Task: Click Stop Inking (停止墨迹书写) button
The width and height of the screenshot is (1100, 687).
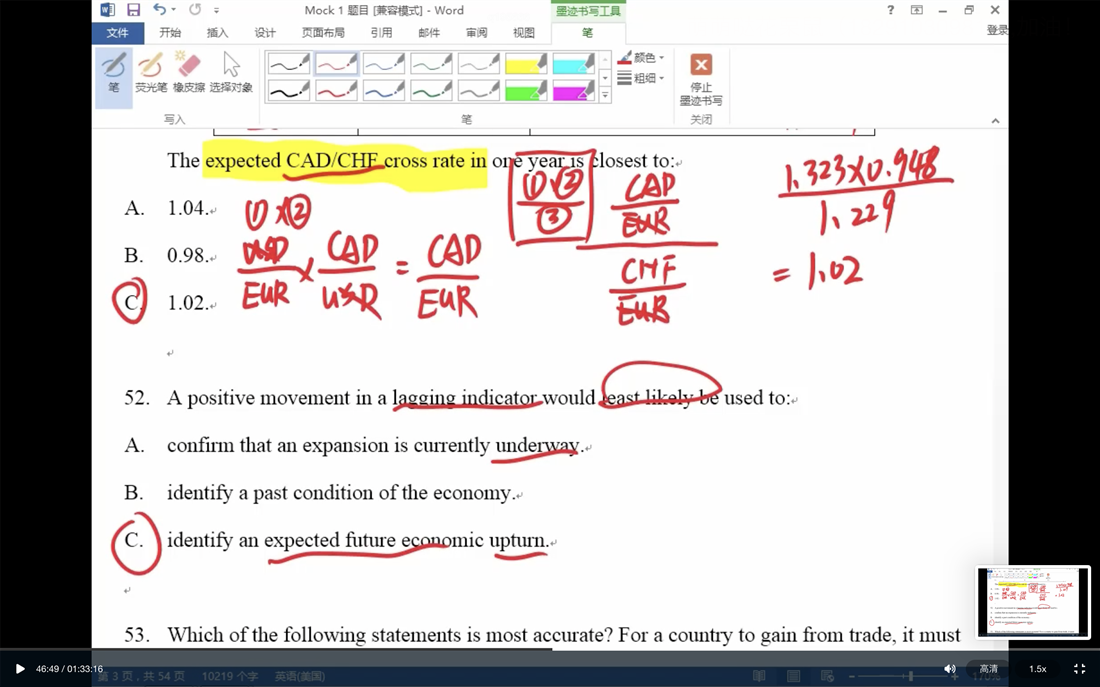Action: [x=701, y=79]
